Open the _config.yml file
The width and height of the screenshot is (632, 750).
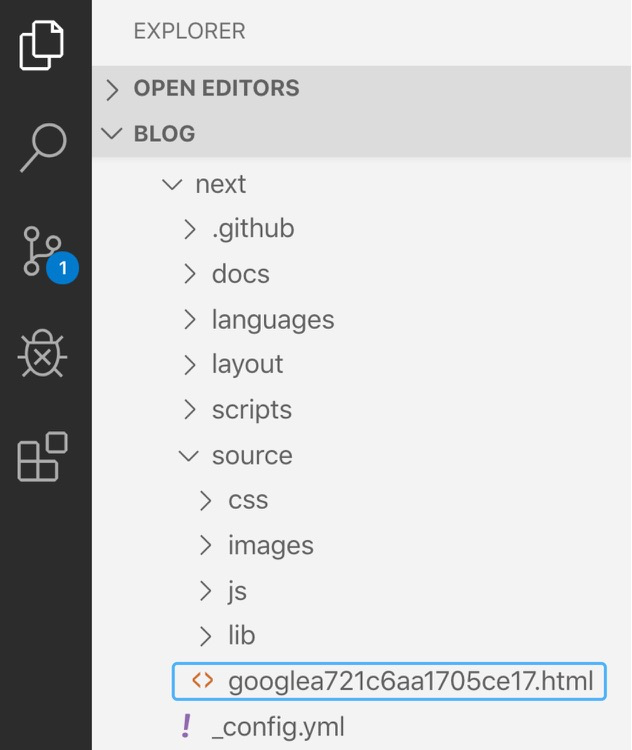click(x=278, y=727)
